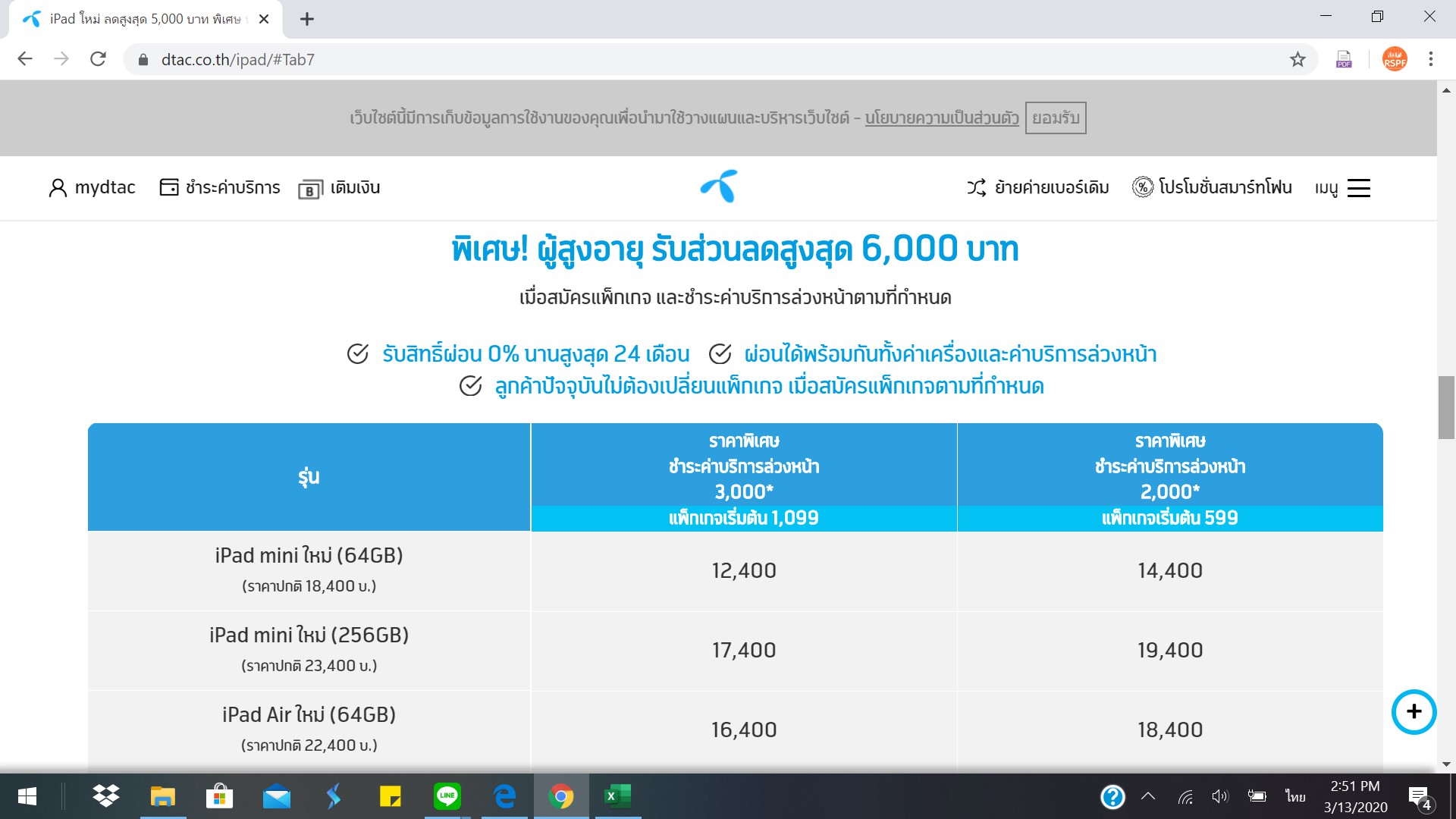Expand the floating plus button
Viewport: 1456px width, 819px height.
pos(1414,711)
